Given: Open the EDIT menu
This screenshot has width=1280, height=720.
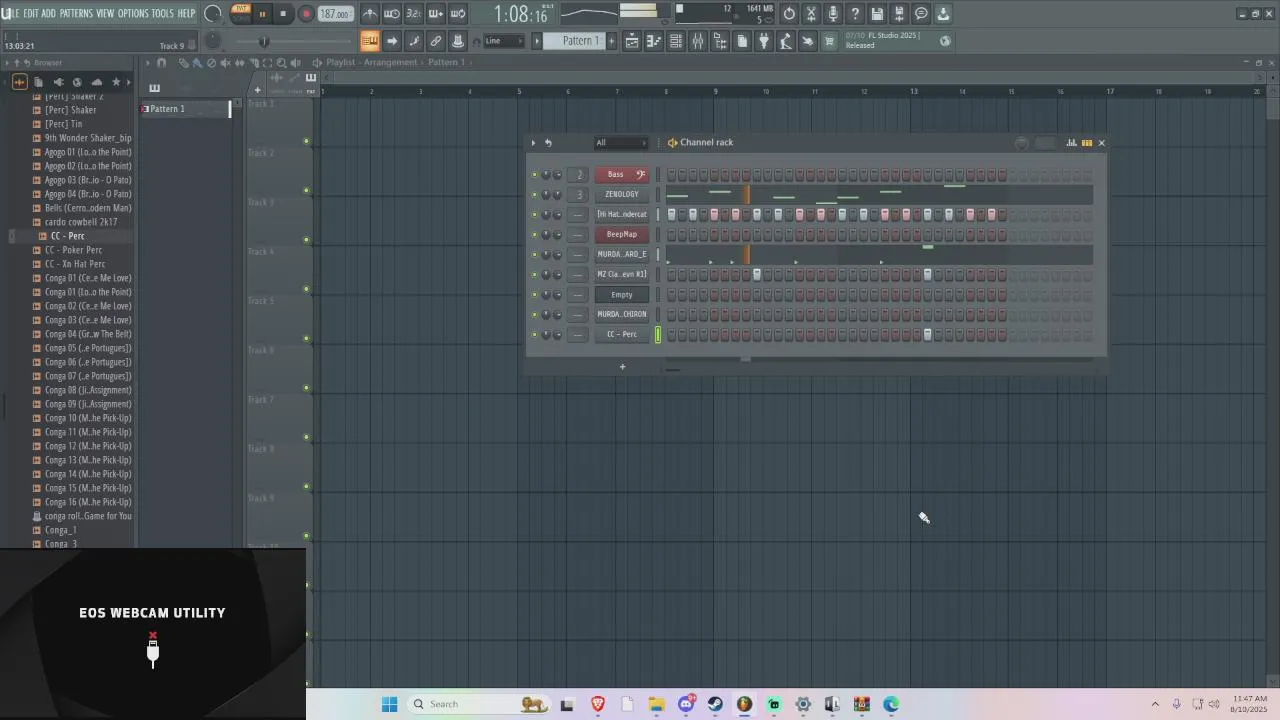Looking at the screenshot, I should (31, 14).
